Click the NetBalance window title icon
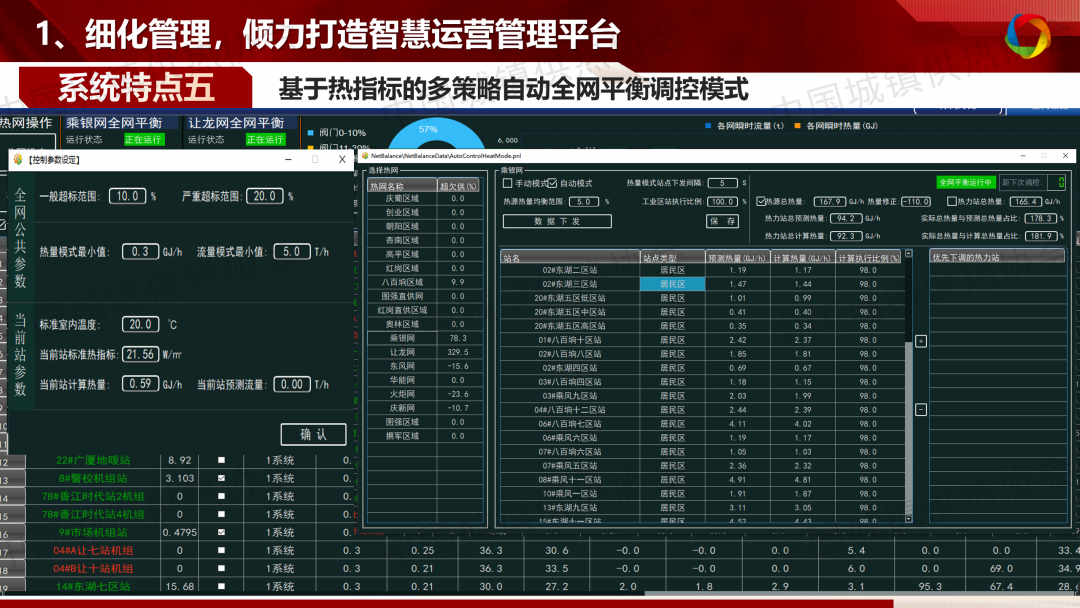The height and width of the screenshot is (608, 1080). 366,157
